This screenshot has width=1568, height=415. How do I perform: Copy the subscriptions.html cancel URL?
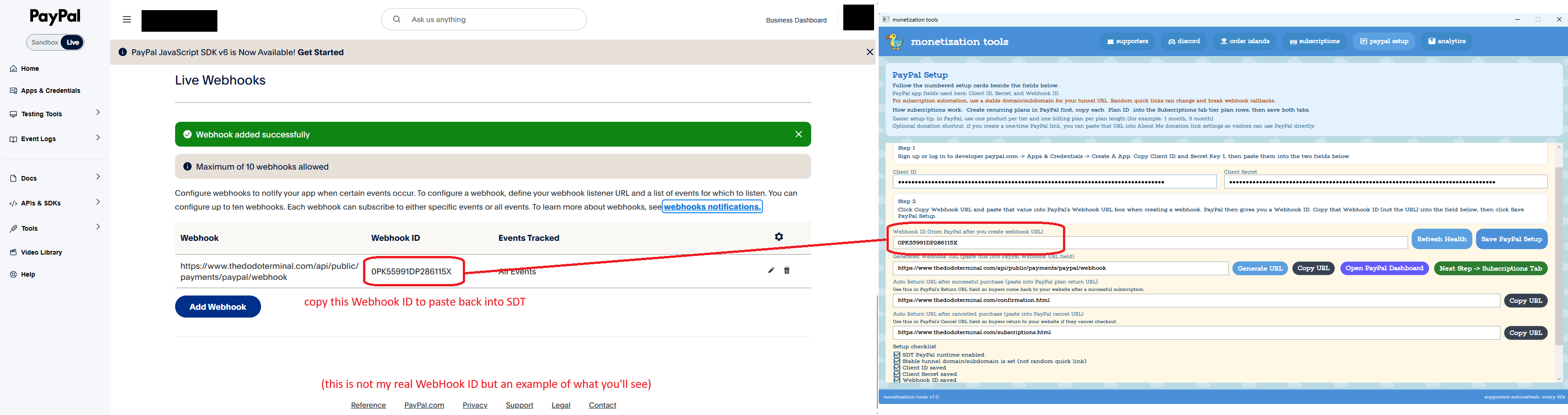point(1525,333)
